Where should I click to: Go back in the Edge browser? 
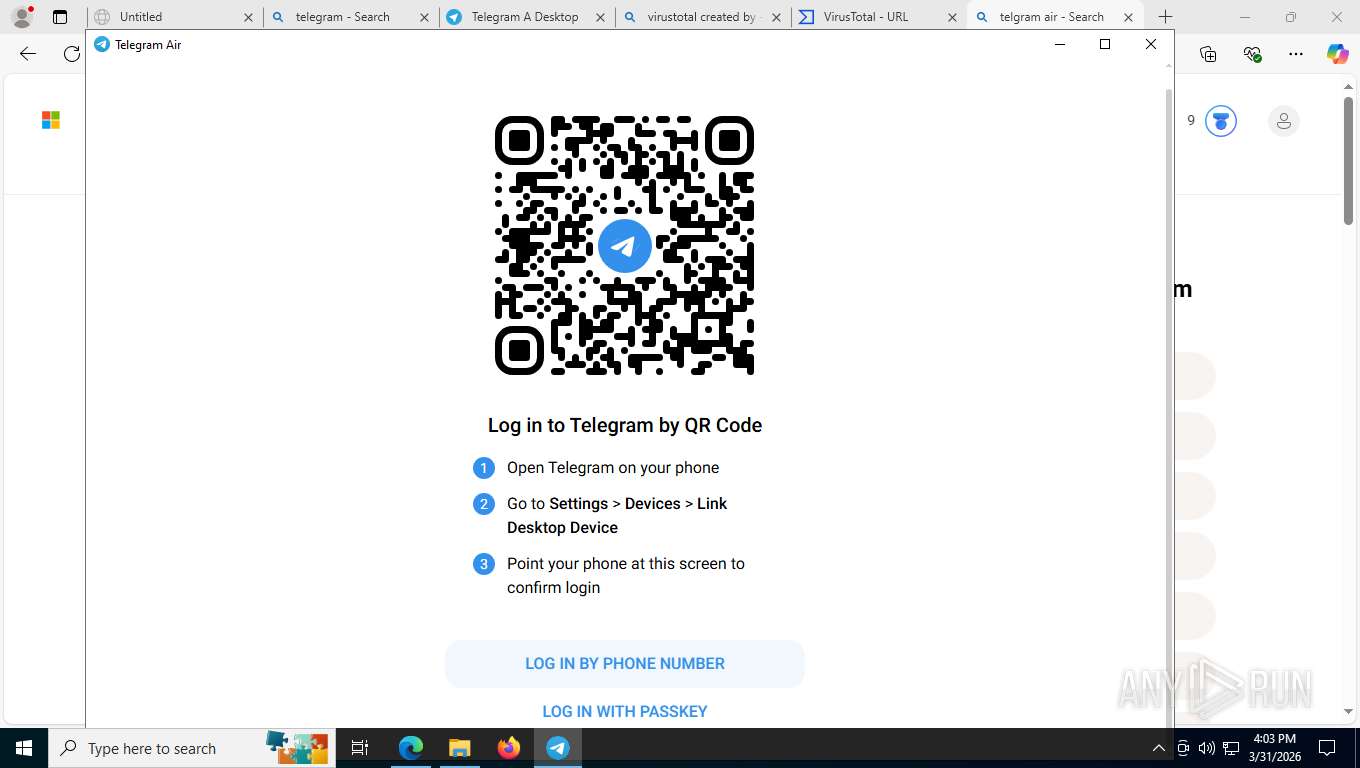[28, 54]
